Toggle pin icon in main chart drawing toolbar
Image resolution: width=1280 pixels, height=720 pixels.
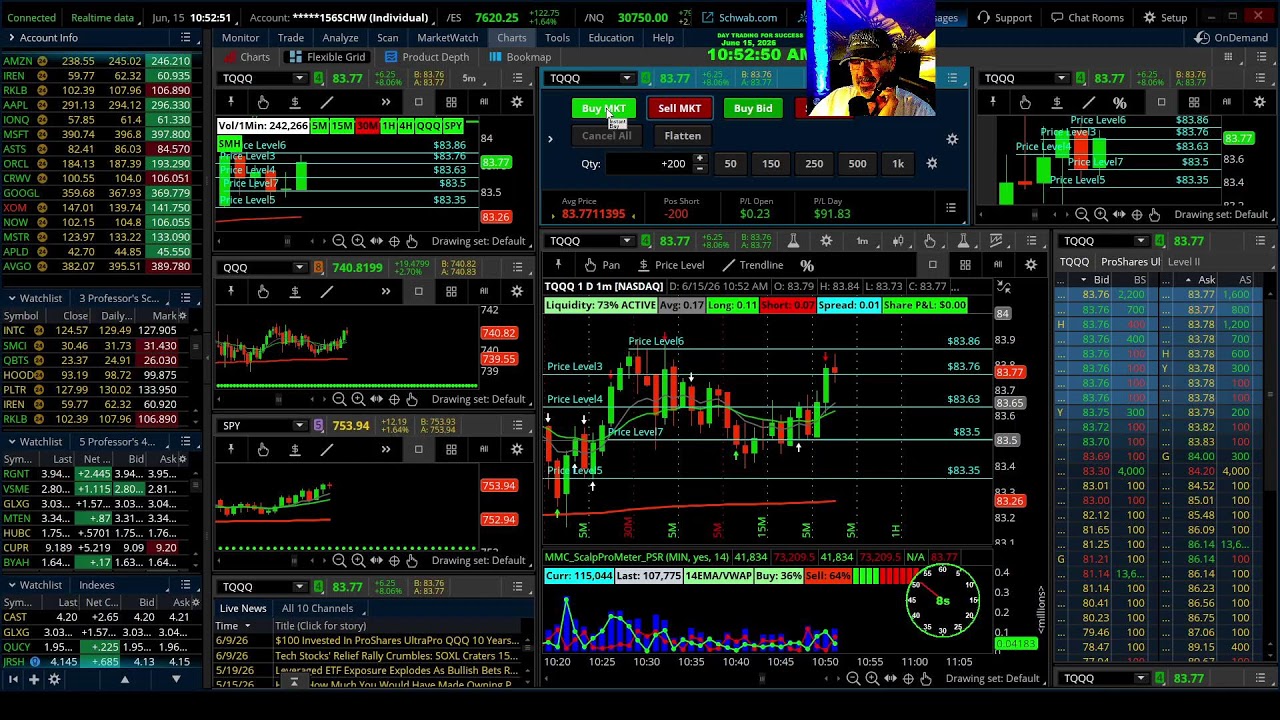(558, 265)
